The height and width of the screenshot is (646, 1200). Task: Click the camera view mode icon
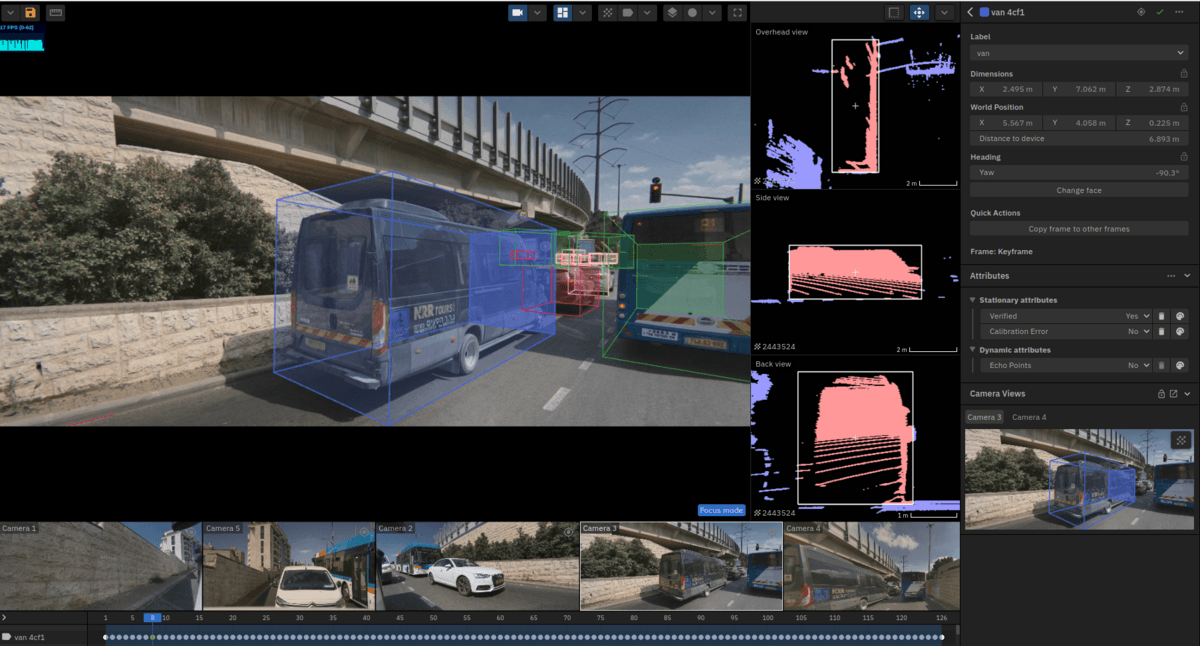click(x=518, y=12)
